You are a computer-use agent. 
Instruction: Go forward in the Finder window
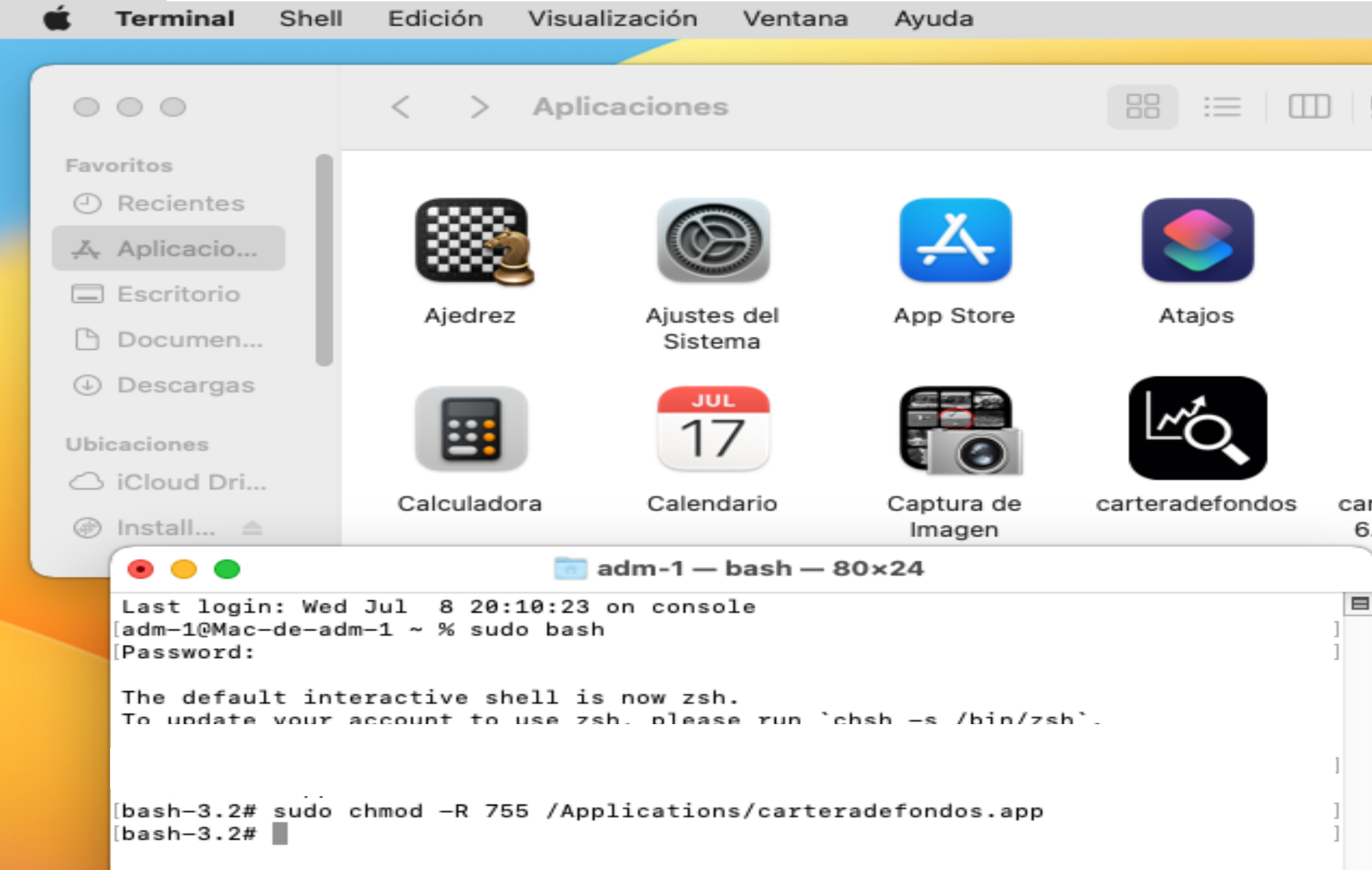click(479, 107)
